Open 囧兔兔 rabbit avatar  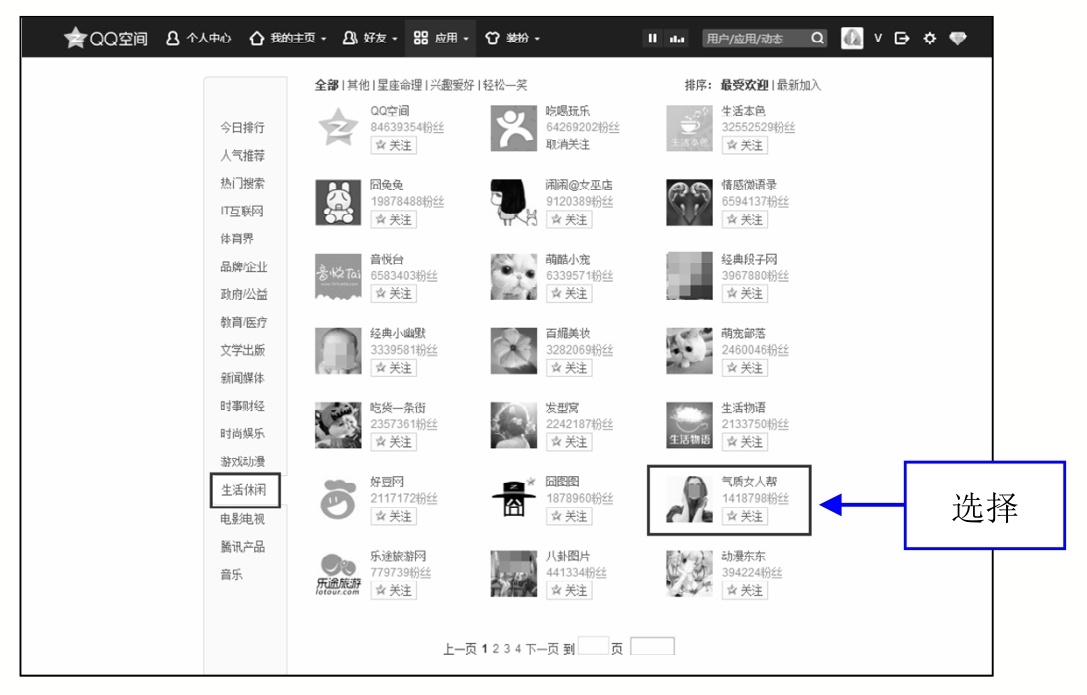coord(338,202)
